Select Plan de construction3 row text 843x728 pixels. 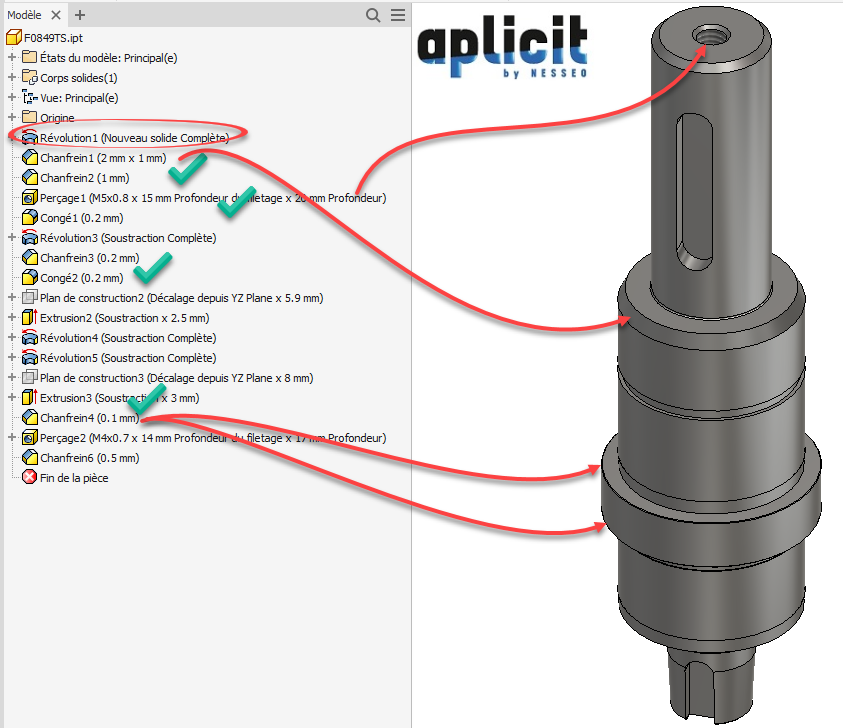(x=176, y=378)
